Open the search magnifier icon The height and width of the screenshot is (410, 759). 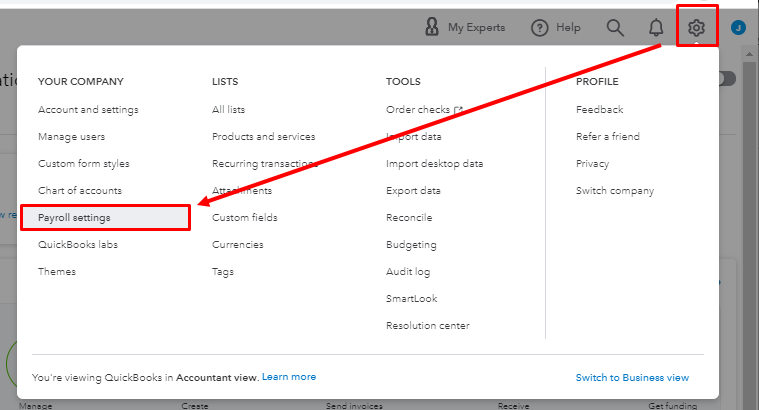pyautogui.click(x=616, y=28)
